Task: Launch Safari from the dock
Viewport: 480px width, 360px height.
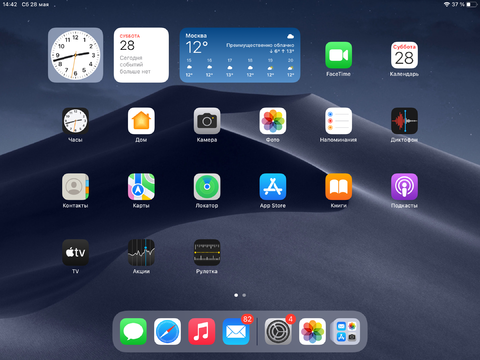Action: 167,332
